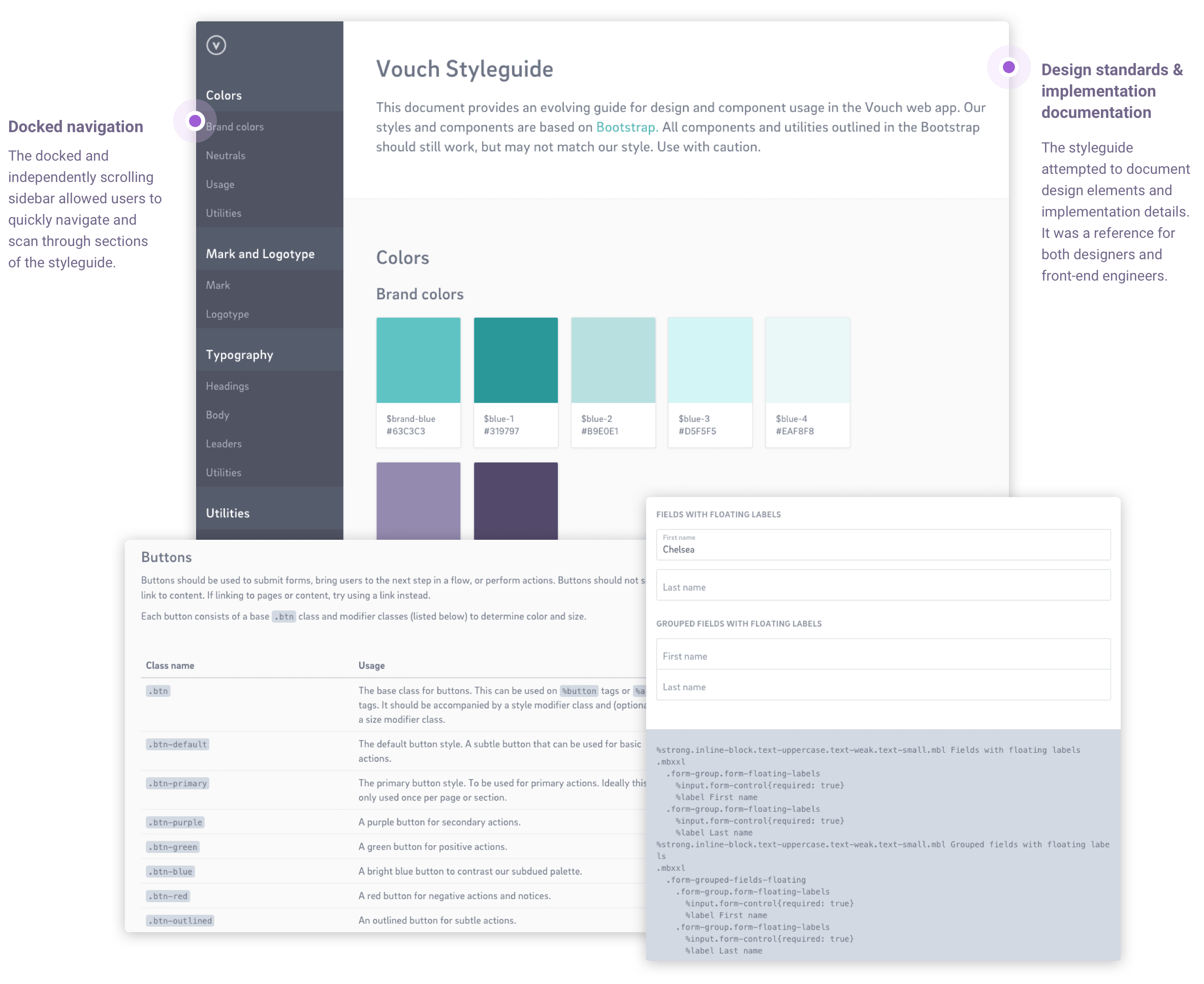The width and height of the screenshot is (1204, 984).
Task: Go to Neutrals in the sidebar
Action: pos(226,156)
